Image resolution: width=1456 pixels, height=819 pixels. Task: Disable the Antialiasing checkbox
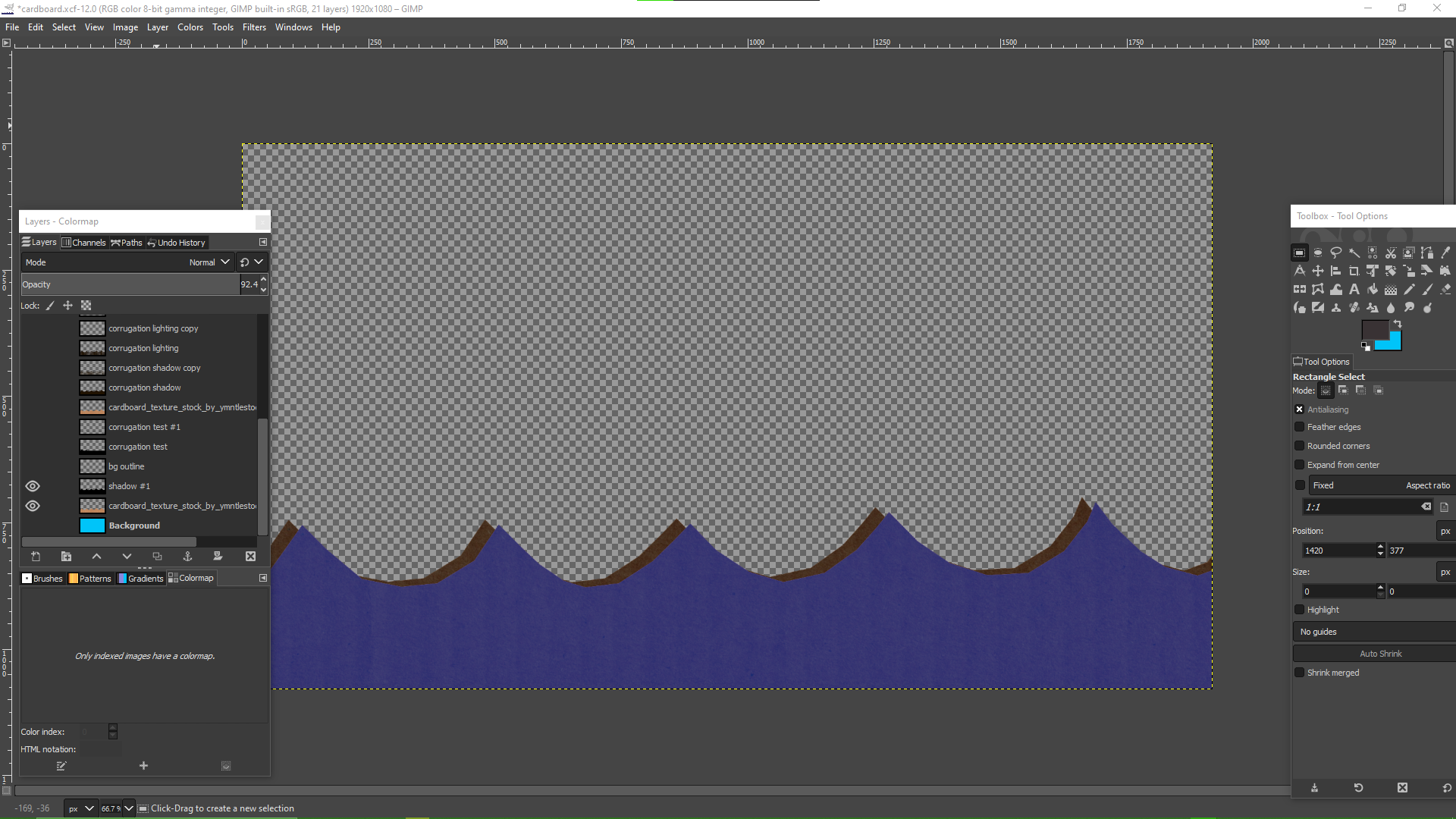pyautogui.click(x=1300, y=409)
